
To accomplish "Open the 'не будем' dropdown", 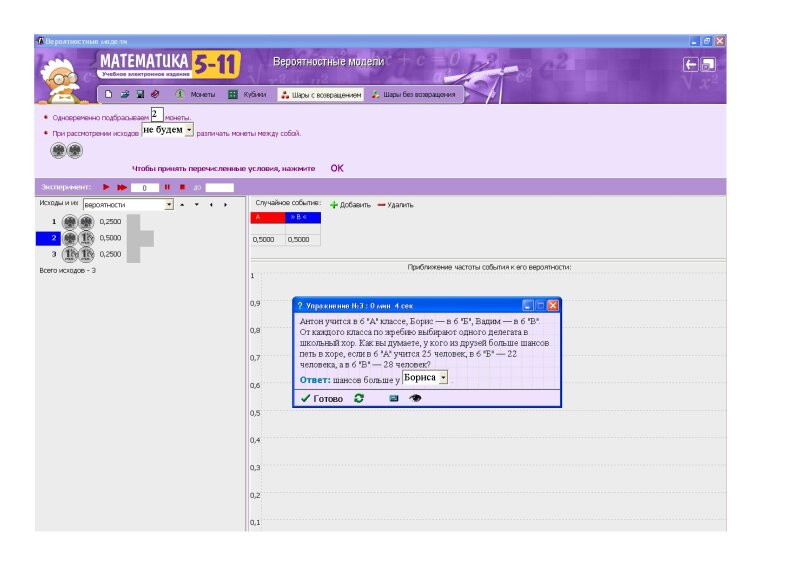I will 189,131.
